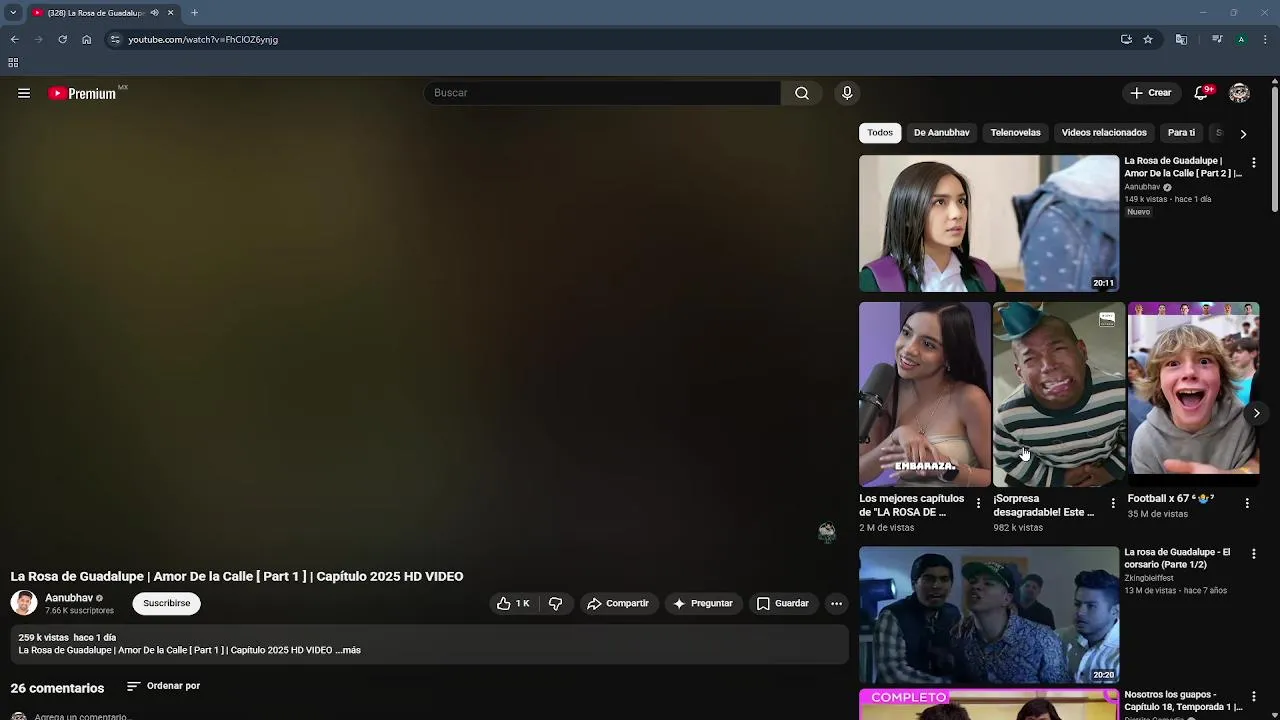Viewport: 1280px width, 720px height.
Task: Click the channel watermark in the player
Action: coord(826,532)
